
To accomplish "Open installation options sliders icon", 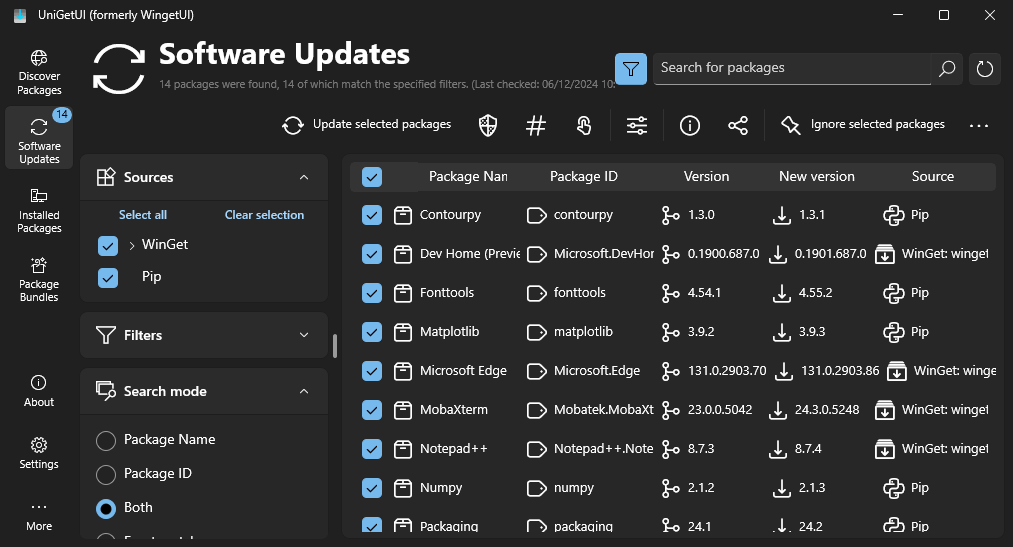I will tap(637, 125).
